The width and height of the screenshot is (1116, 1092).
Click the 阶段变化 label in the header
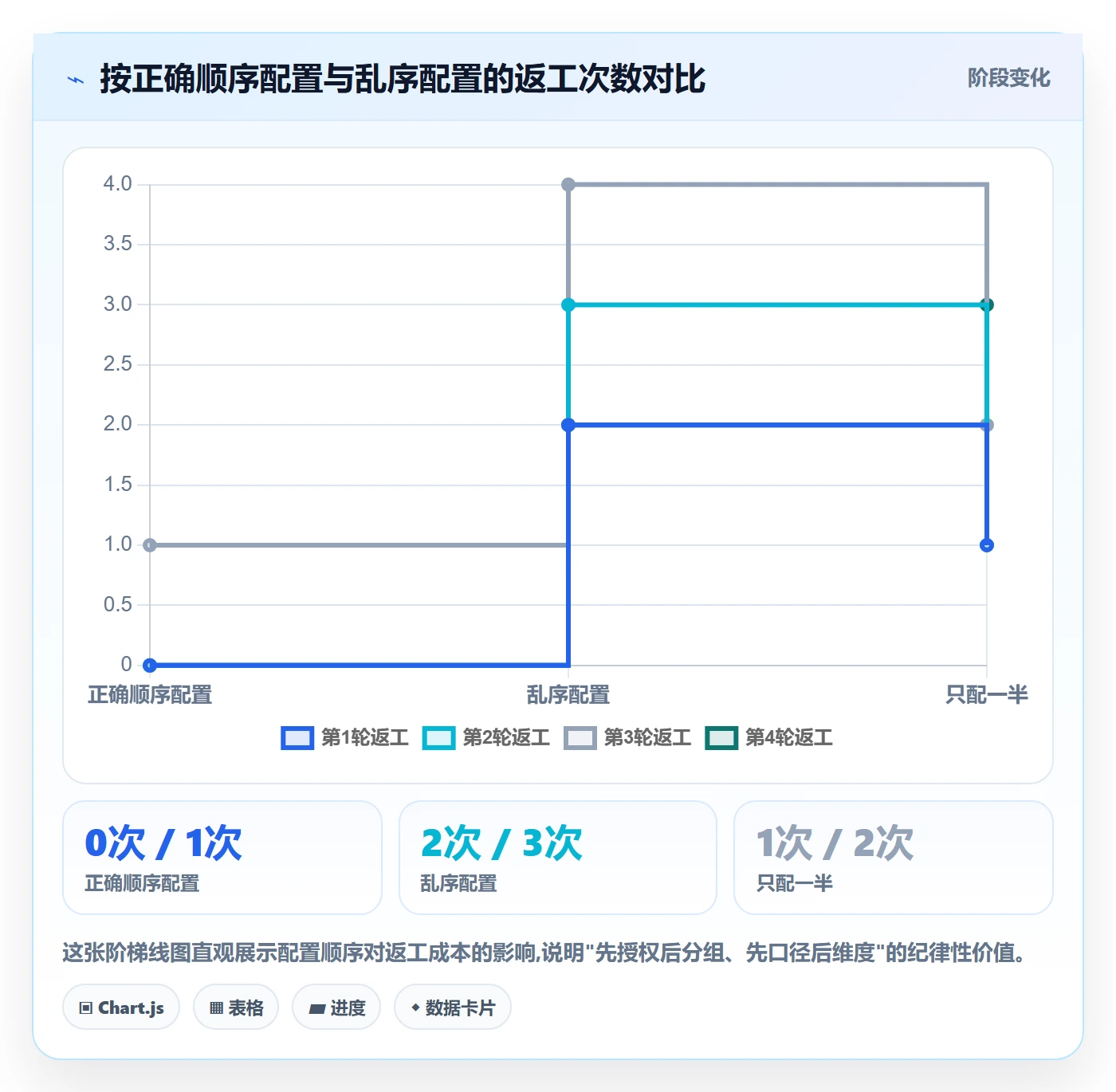coord(1008,78)
